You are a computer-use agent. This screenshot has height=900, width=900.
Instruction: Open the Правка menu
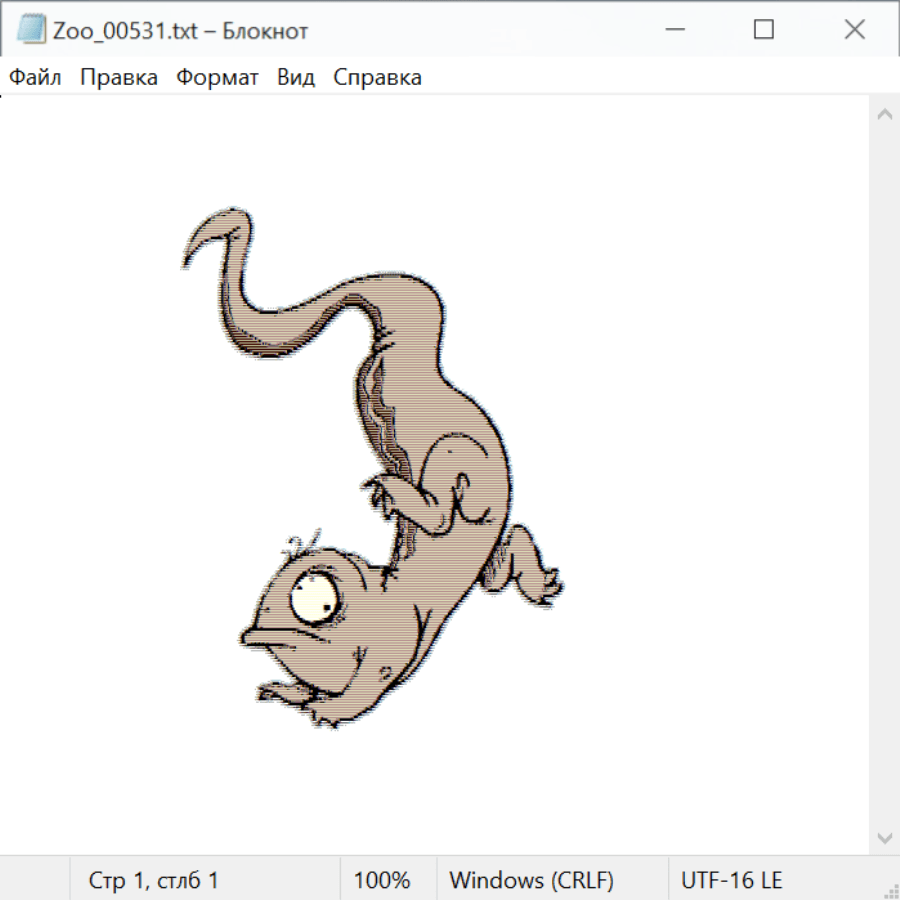(x=119, y=77)
